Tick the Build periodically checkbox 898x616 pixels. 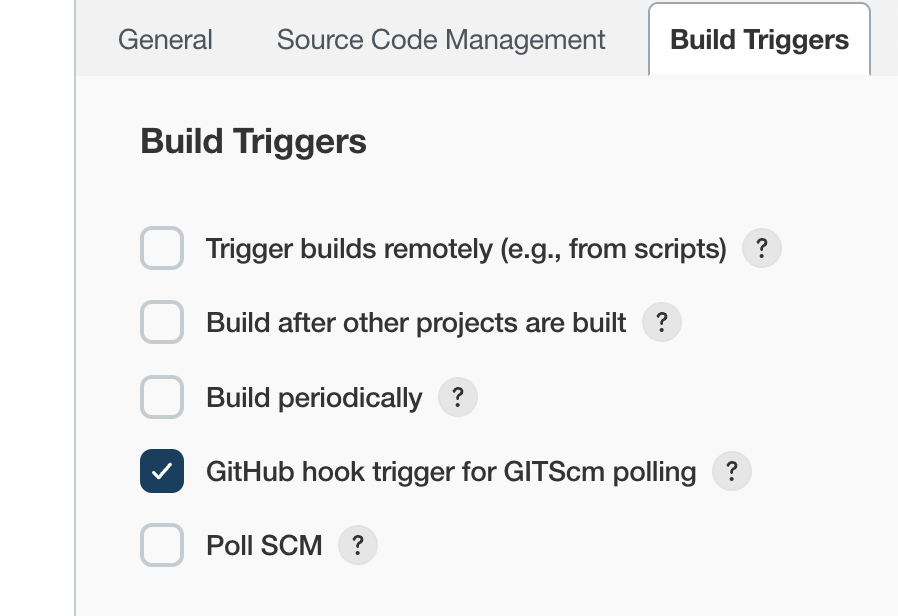point(162,398)
